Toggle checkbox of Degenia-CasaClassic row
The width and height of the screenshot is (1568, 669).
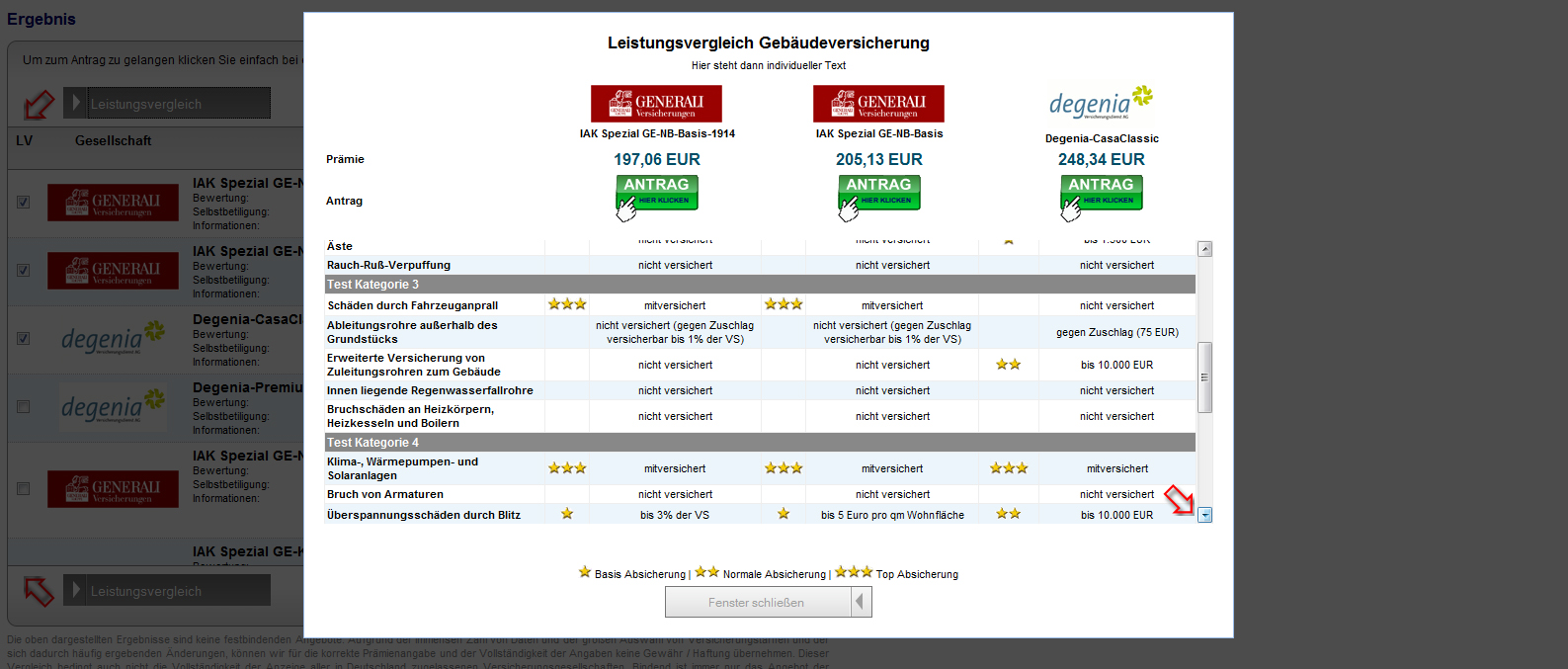point(23,338)
